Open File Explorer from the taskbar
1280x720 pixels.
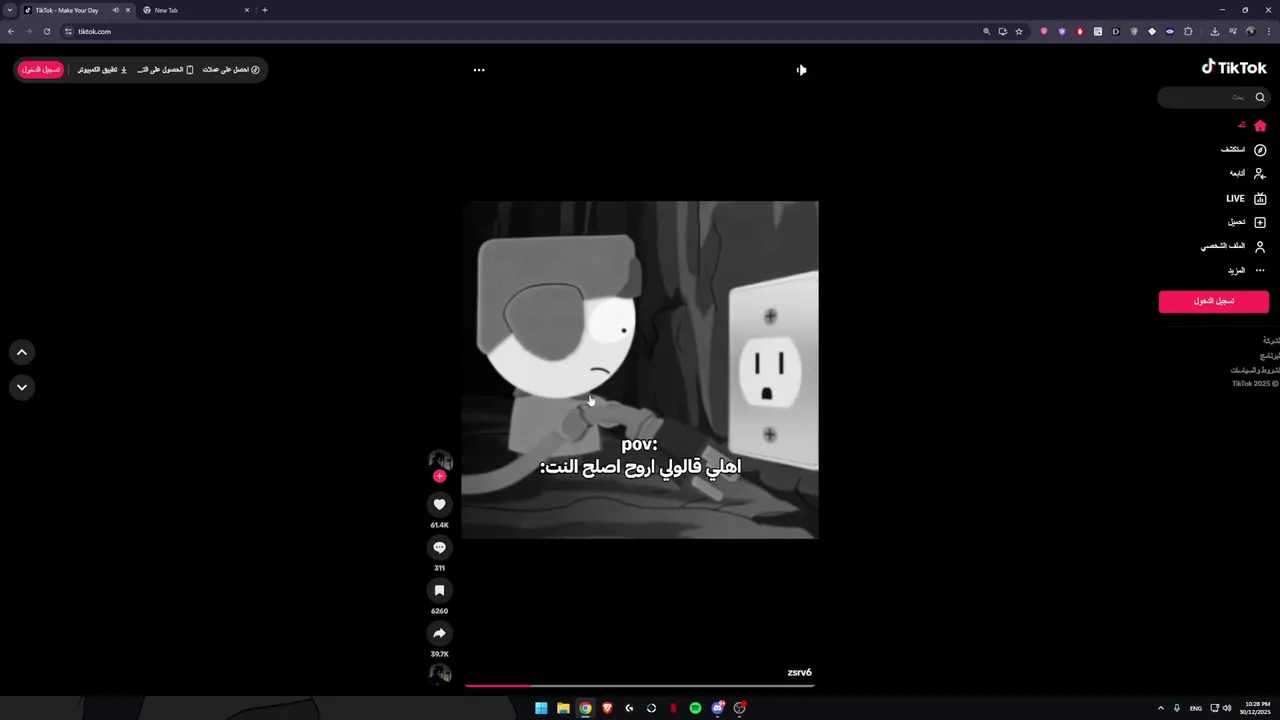pos(563,708)
